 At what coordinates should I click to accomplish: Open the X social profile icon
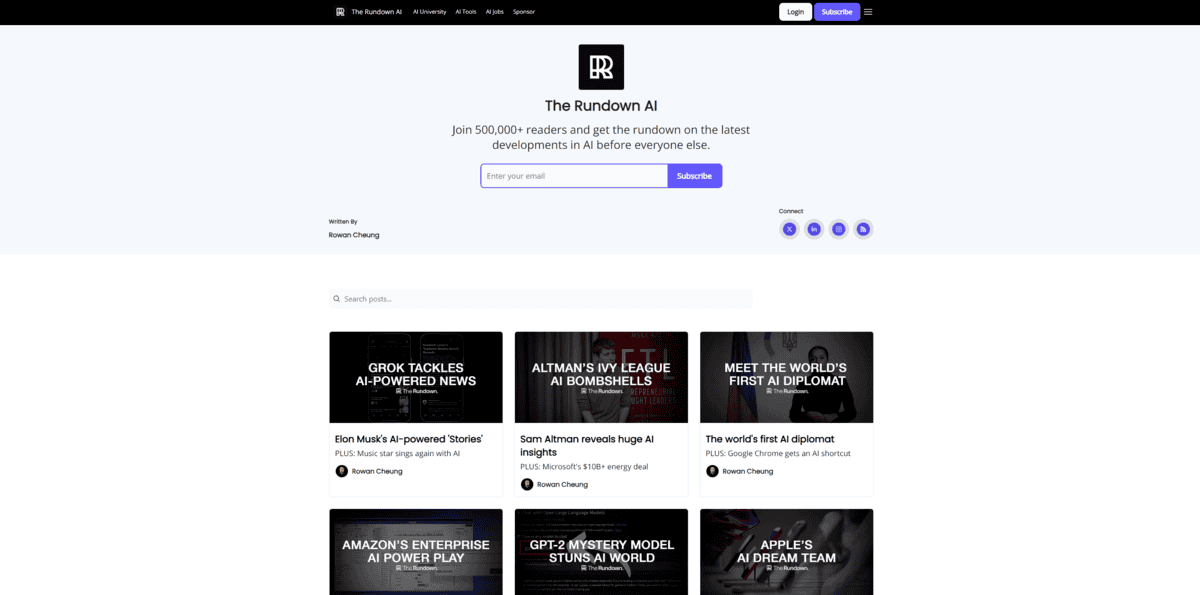point(789,229)
